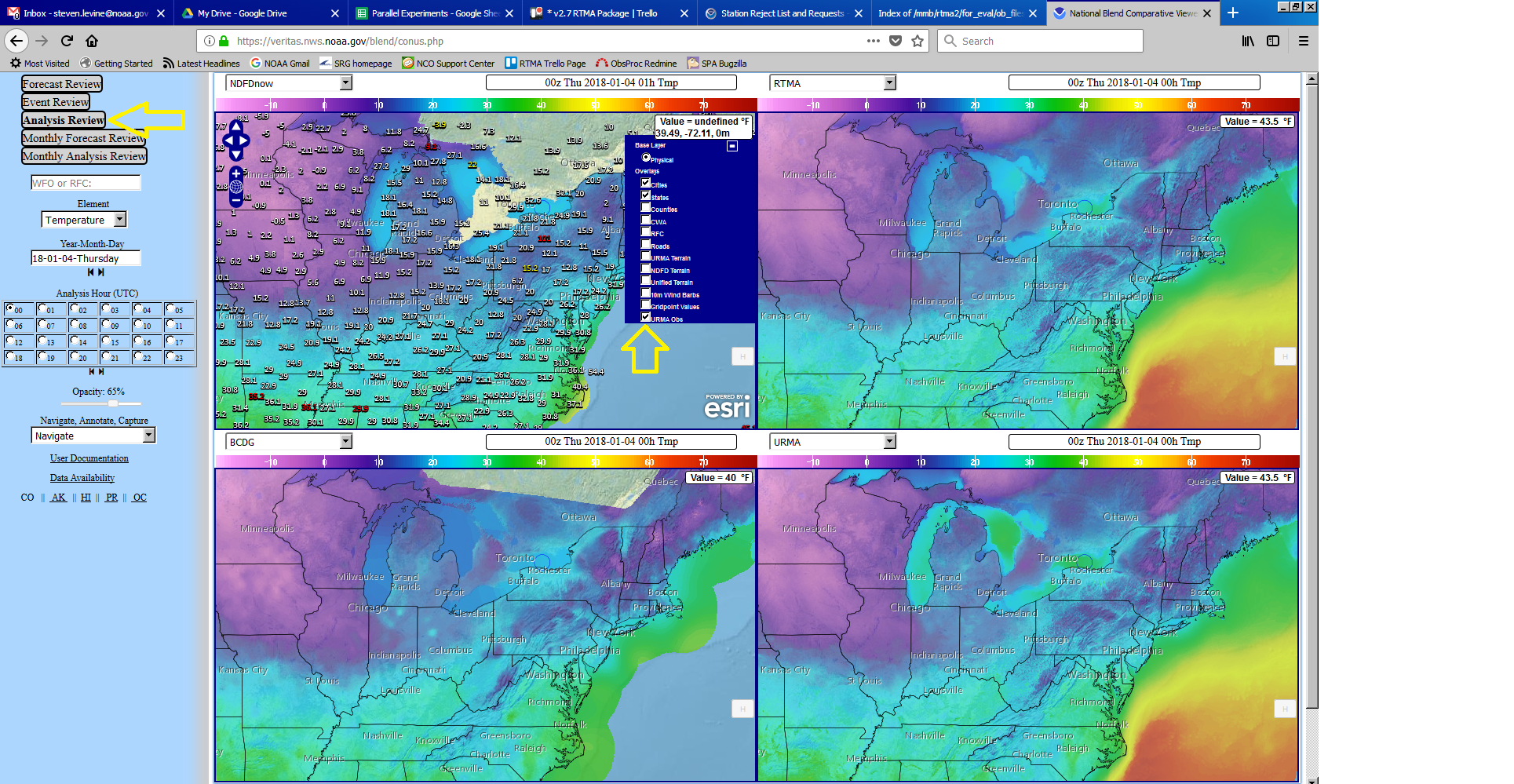Switch to the Inbox browser tab
Screen dimensions: 1514x784
coord(86,13)
